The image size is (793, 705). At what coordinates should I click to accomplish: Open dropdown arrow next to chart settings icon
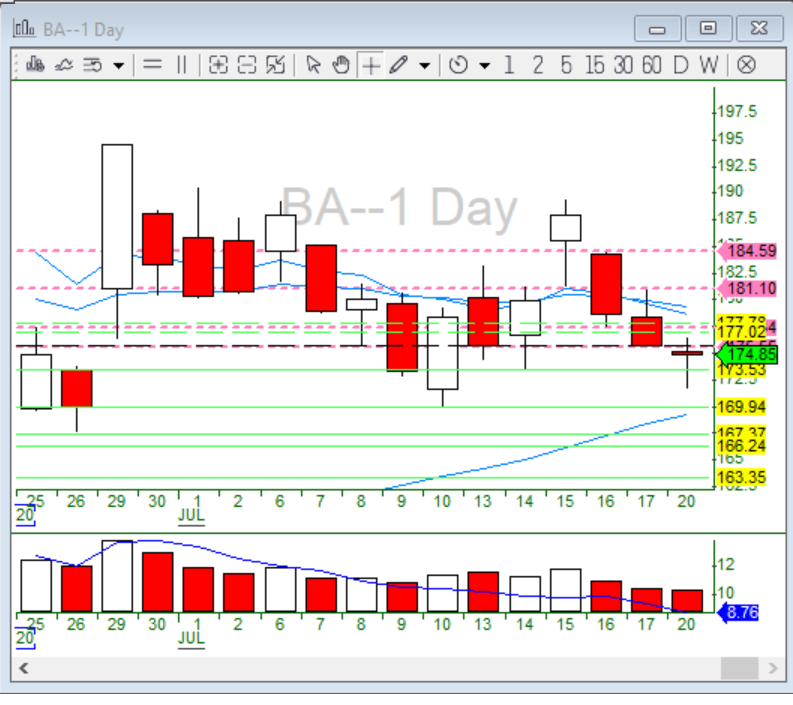119,66
